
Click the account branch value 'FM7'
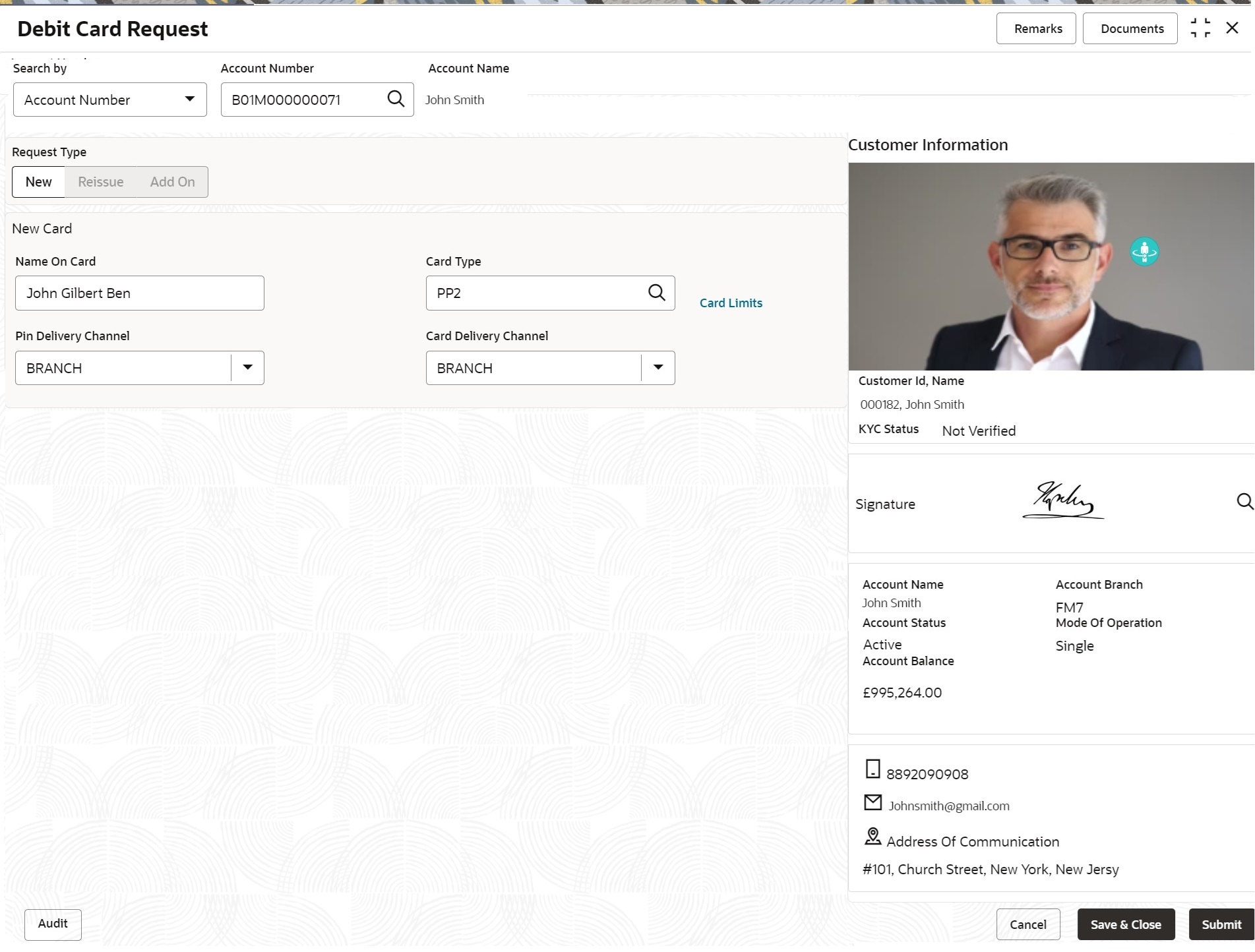click(1070, 607)
